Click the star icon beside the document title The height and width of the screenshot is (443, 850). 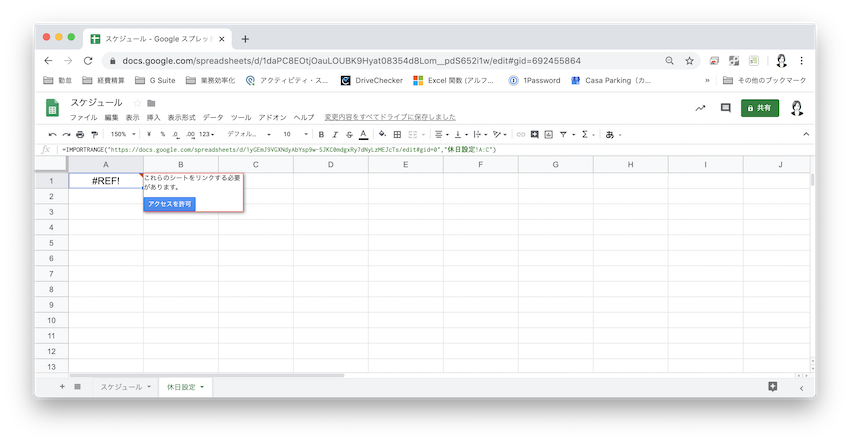(x=136, y=103)
